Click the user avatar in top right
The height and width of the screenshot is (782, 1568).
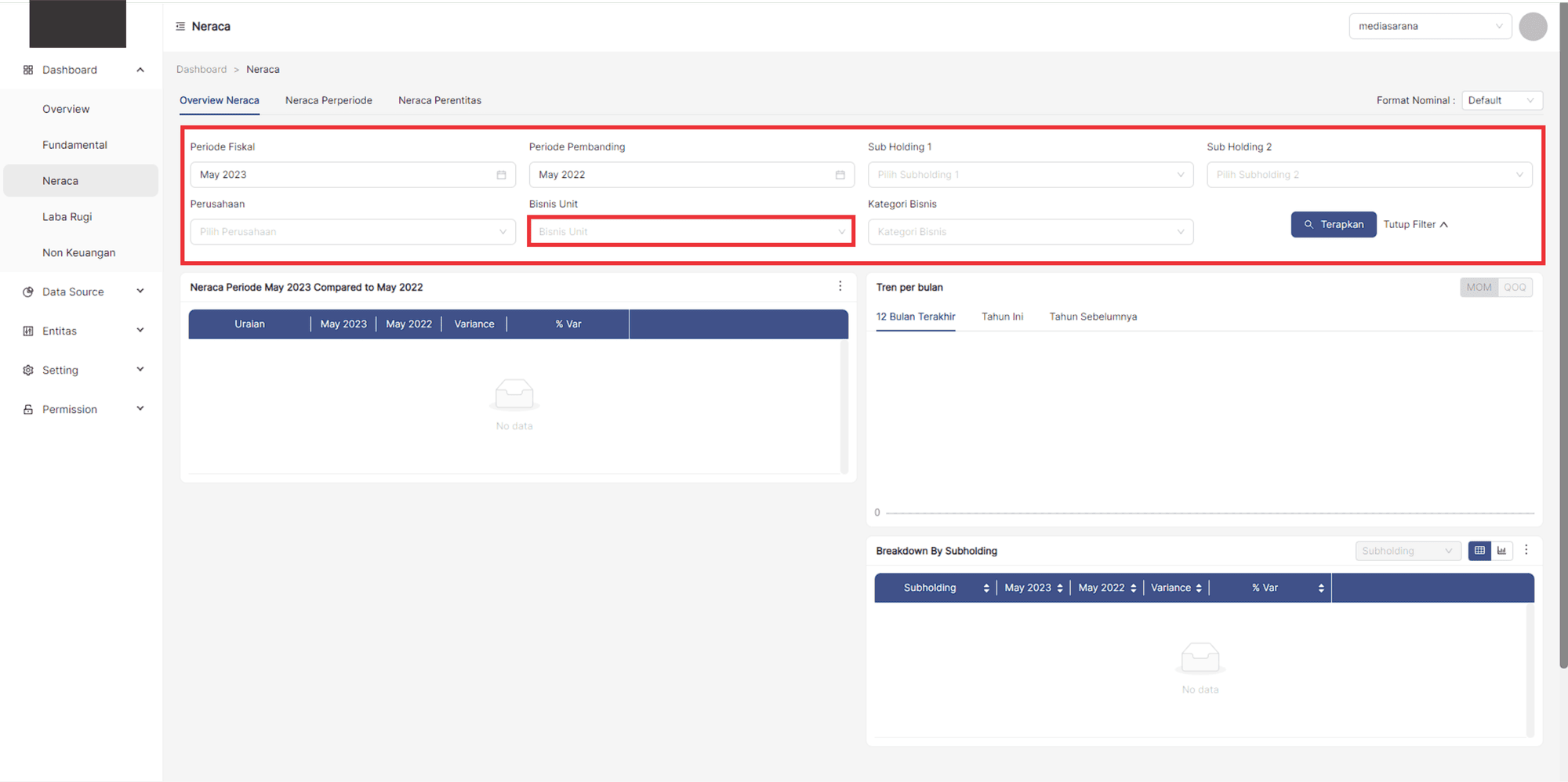1533,27
